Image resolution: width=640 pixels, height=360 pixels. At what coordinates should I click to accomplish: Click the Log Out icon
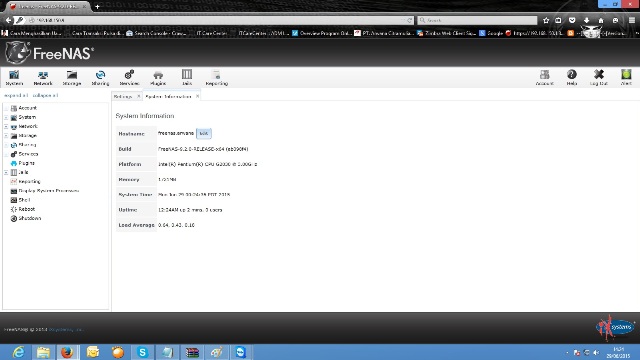click(x=599, y=78)
